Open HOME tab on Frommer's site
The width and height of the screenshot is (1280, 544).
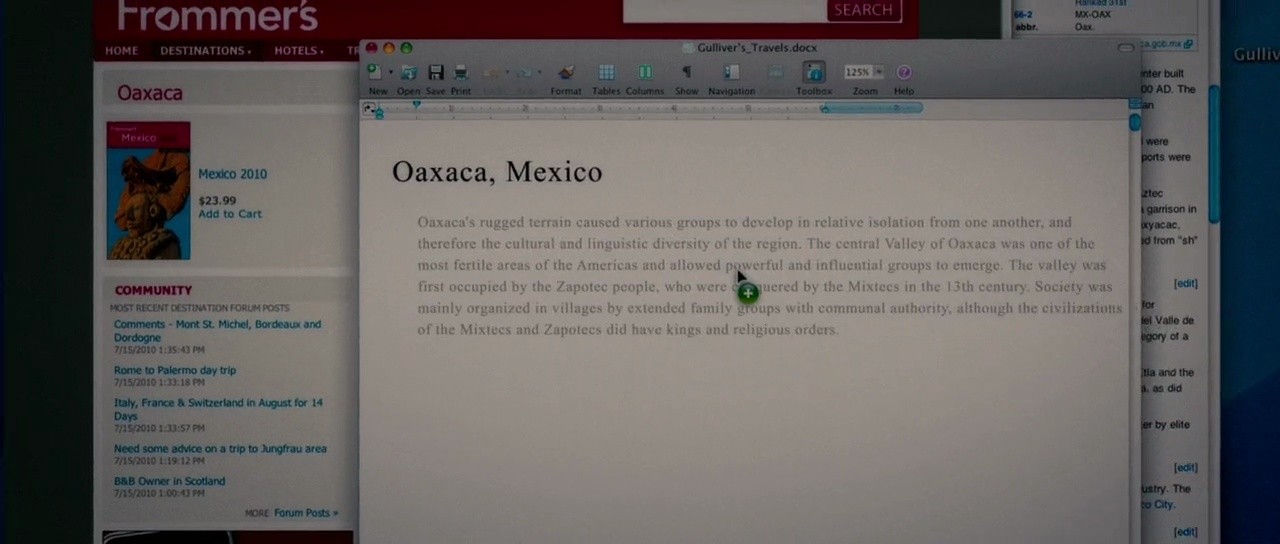122,50
